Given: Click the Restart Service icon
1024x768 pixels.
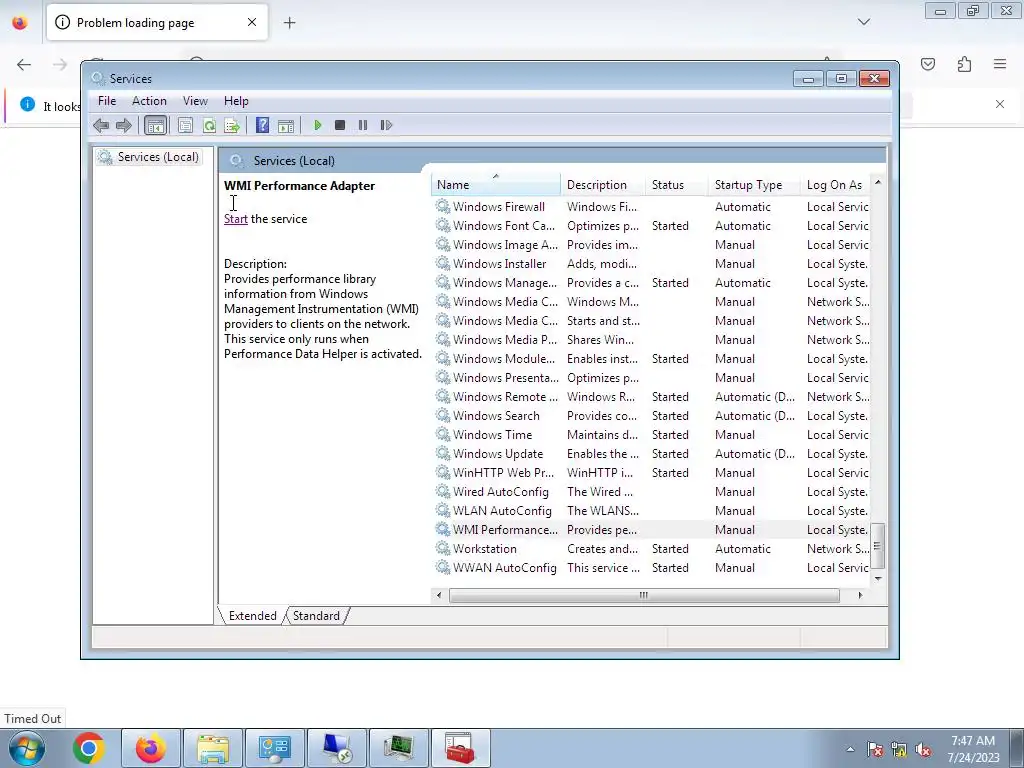Looking at the screenshot, I should (x=386, y=125).
